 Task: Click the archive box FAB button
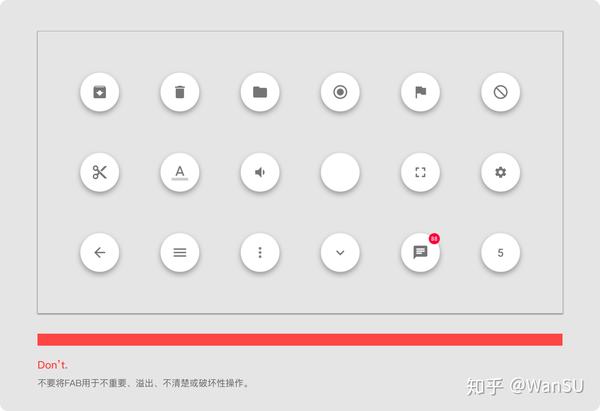coord(99,92)
